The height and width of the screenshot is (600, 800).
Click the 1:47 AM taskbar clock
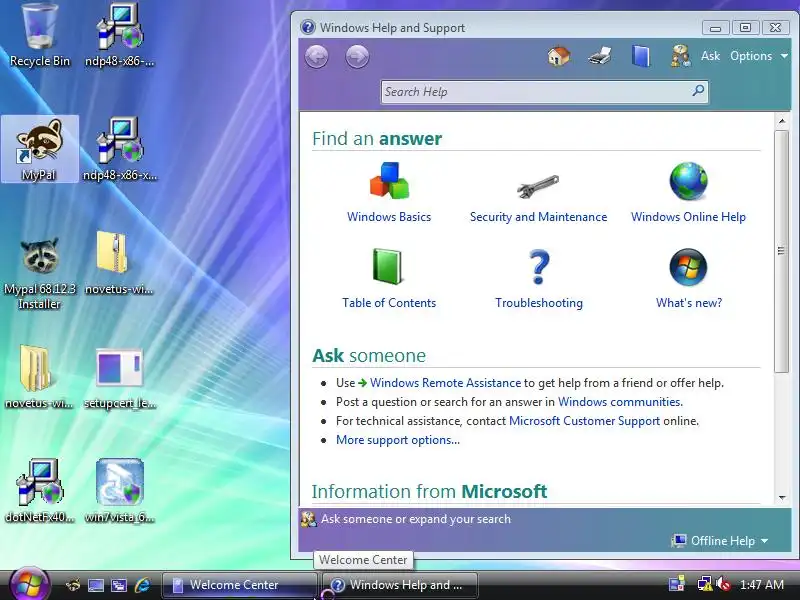click(x=762, y=585)
